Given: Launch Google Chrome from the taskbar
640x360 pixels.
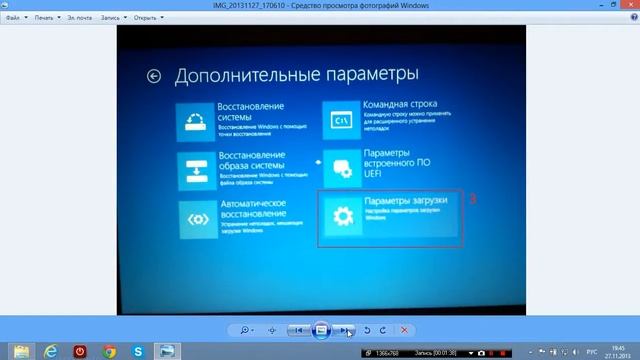Looking at the screenshot, I should coord(109,351).
